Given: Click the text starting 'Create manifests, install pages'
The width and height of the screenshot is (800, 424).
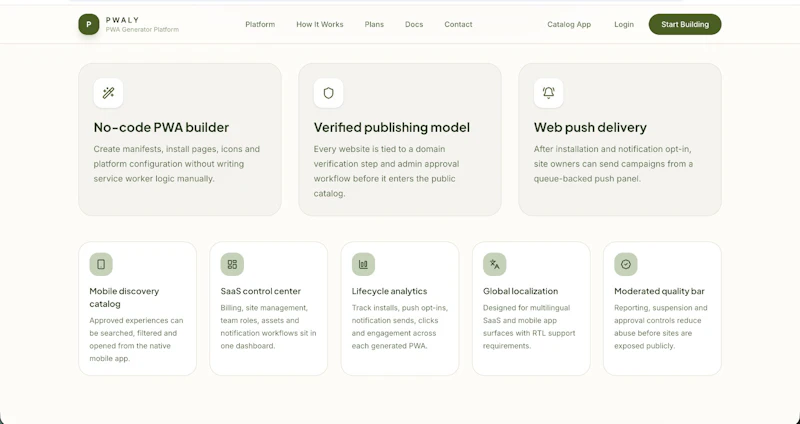Looking at the screenshot, I should pyautogui.click(x=177, y=164).
